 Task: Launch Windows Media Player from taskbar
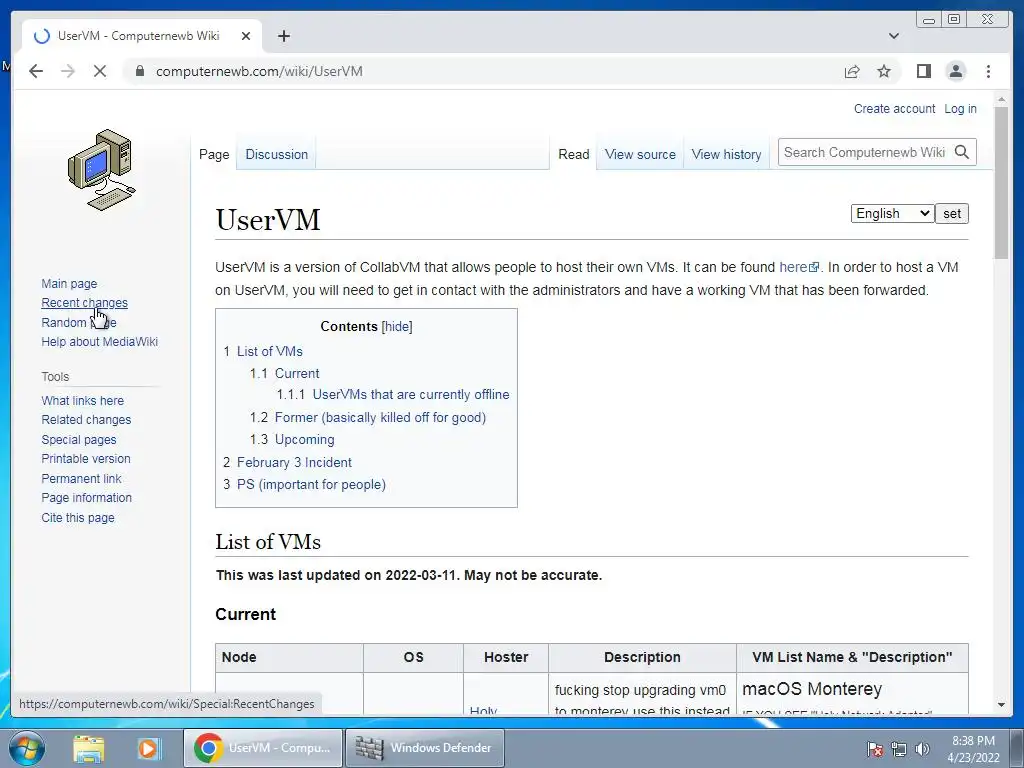tap(148, 748)
